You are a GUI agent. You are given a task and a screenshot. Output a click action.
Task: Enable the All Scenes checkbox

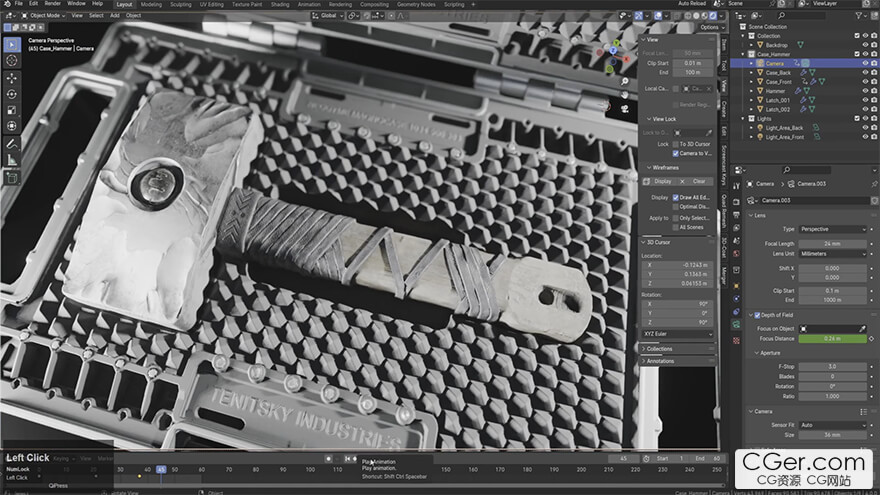click(x=676, y=228)
